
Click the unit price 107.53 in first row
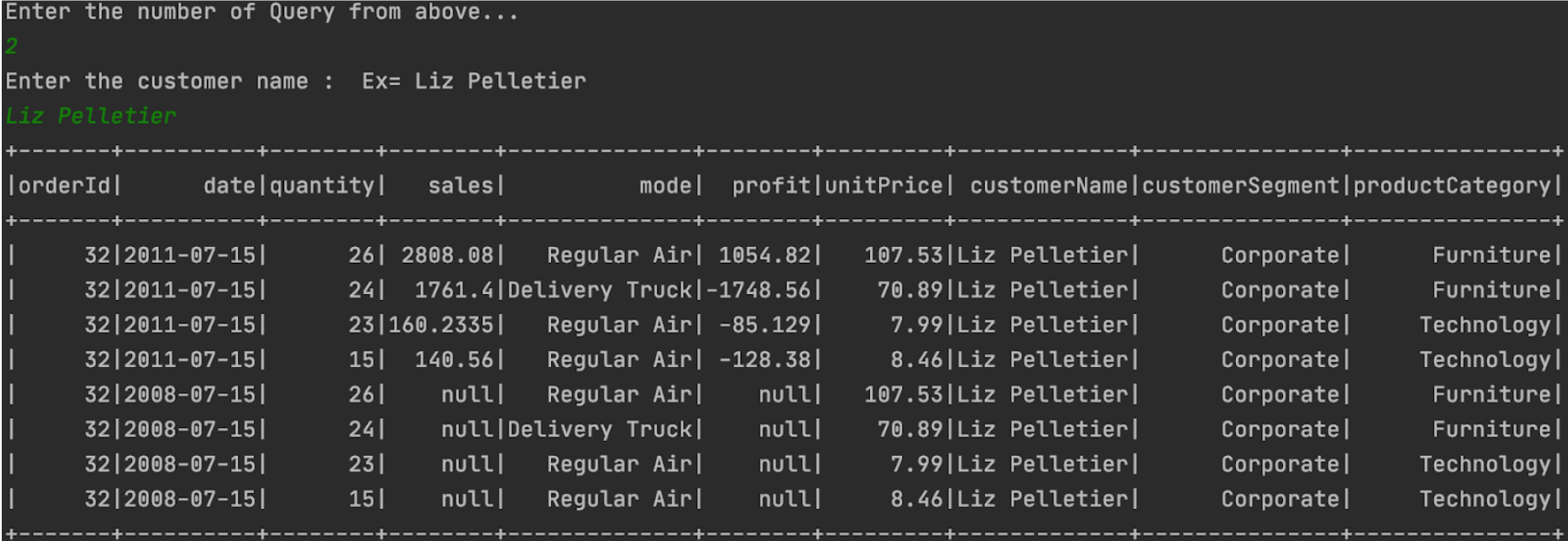[x=903, y=256]
